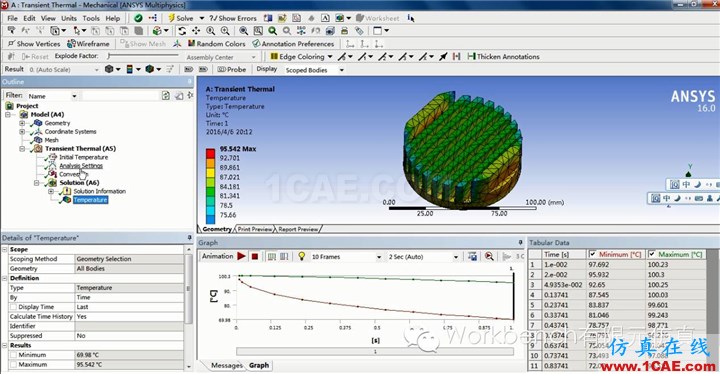Screen dimensions: 720x374
Task: Collapse the Transient Thermal (A5) tree node
Action: point(22,148)
